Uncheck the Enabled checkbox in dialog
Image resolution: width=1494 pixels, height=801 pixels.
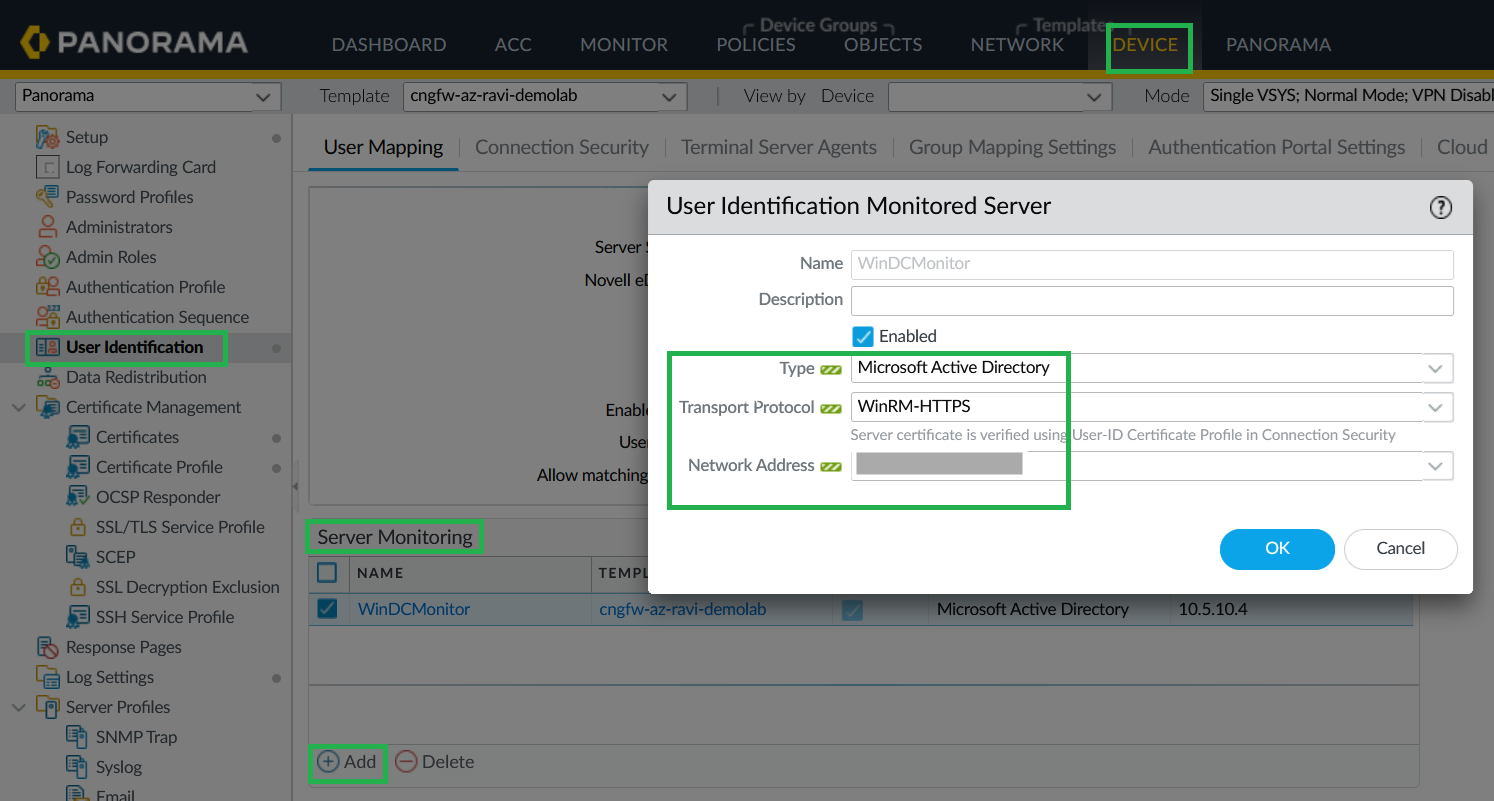[x=863, y=336]
